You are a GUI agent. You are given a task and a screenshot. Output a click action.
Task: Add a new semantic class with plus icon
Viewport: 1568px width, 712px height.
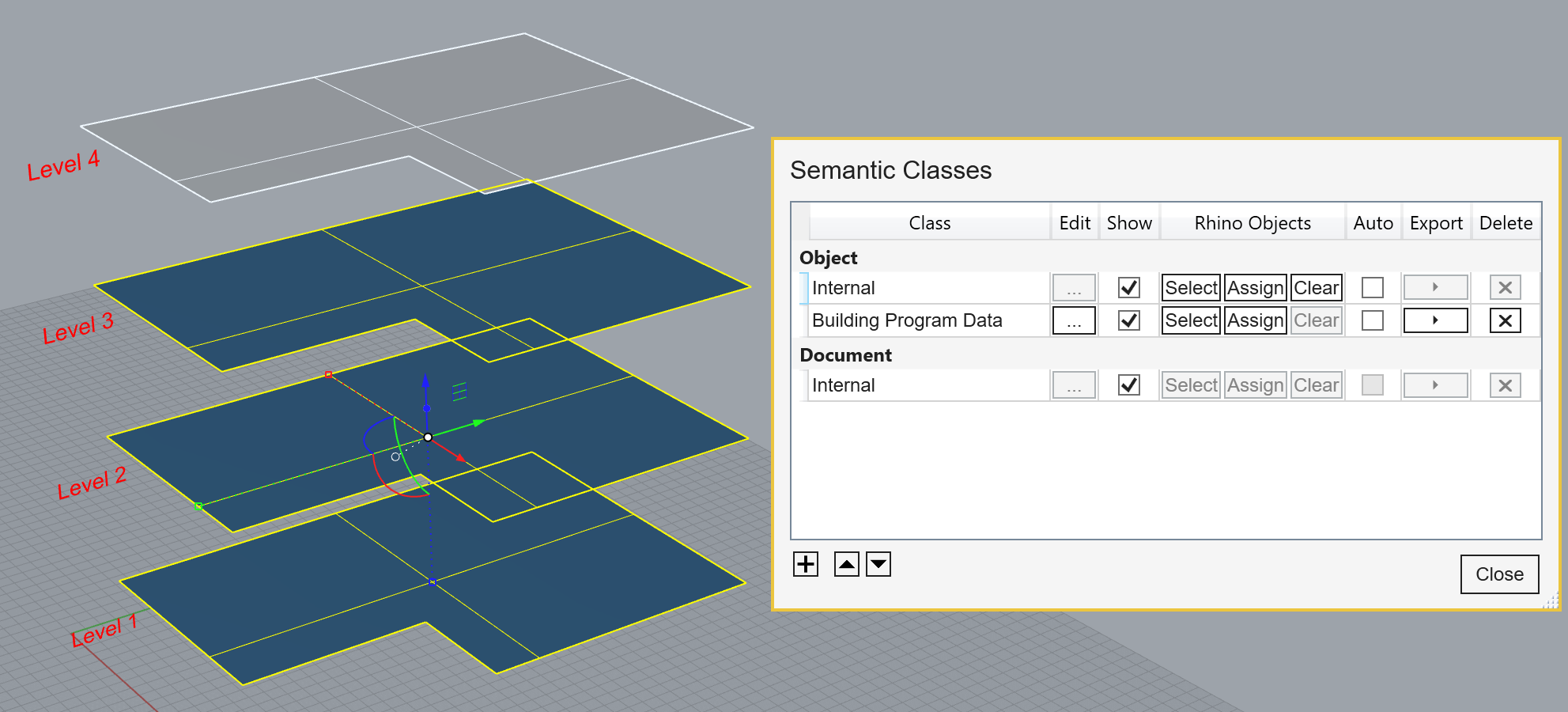(x=806, y=564)
